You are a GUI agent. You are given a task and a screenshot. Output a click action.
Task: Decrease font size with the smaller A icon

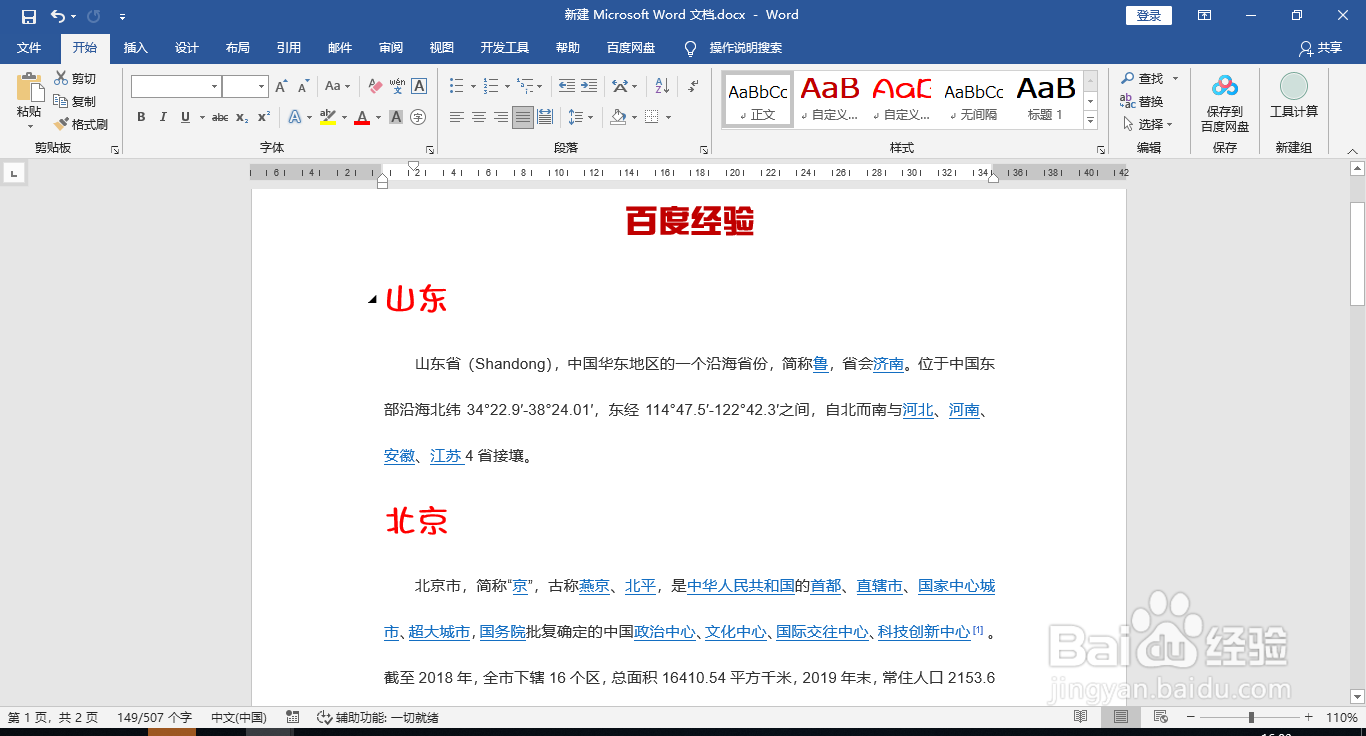click(303, 87)
